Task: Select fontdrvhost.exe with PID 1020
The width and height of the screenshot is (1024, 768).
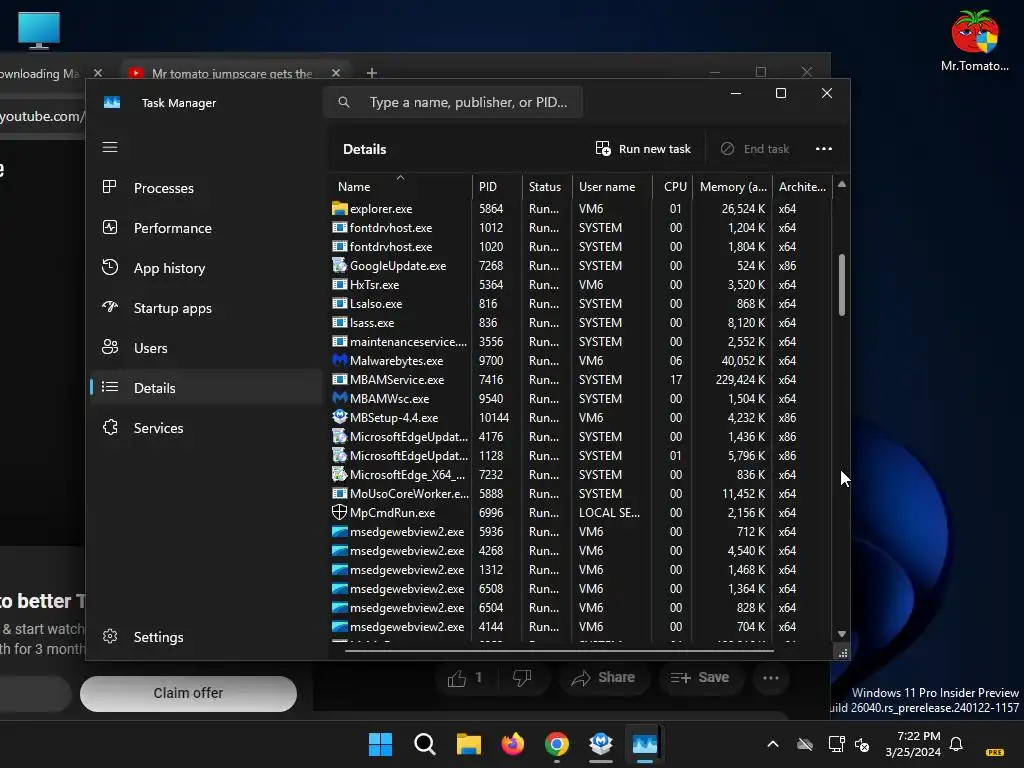Action: pos(580,246)
